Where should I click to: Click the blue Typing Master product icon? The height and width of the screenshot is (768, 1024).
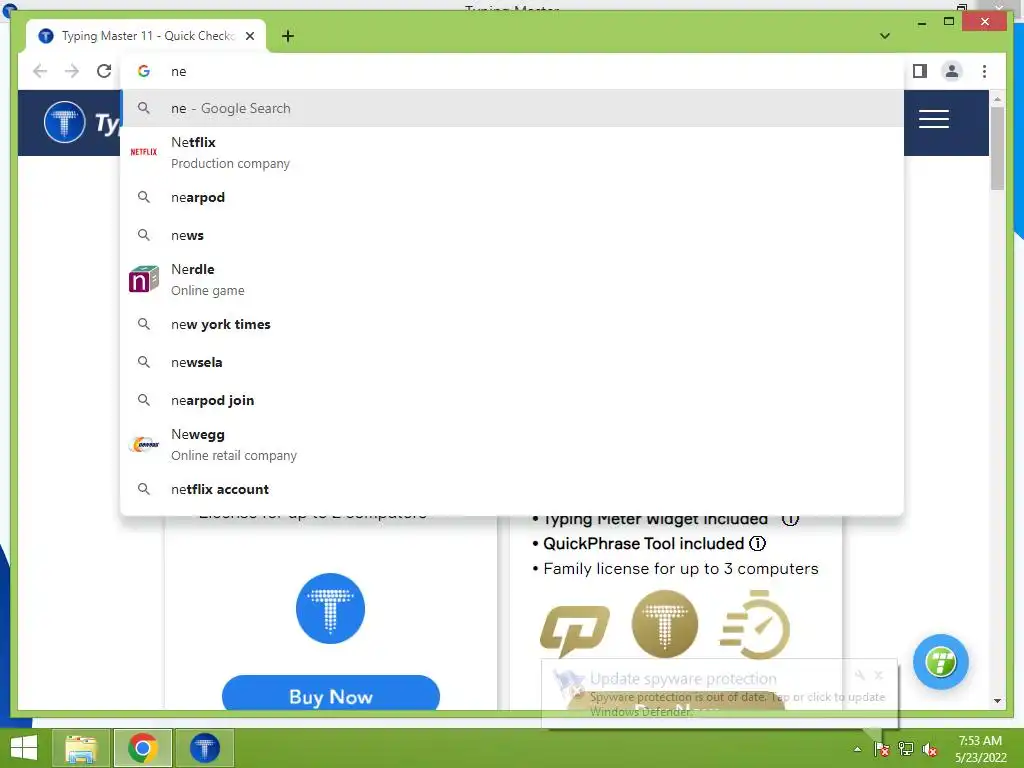[x=330, y=609]
